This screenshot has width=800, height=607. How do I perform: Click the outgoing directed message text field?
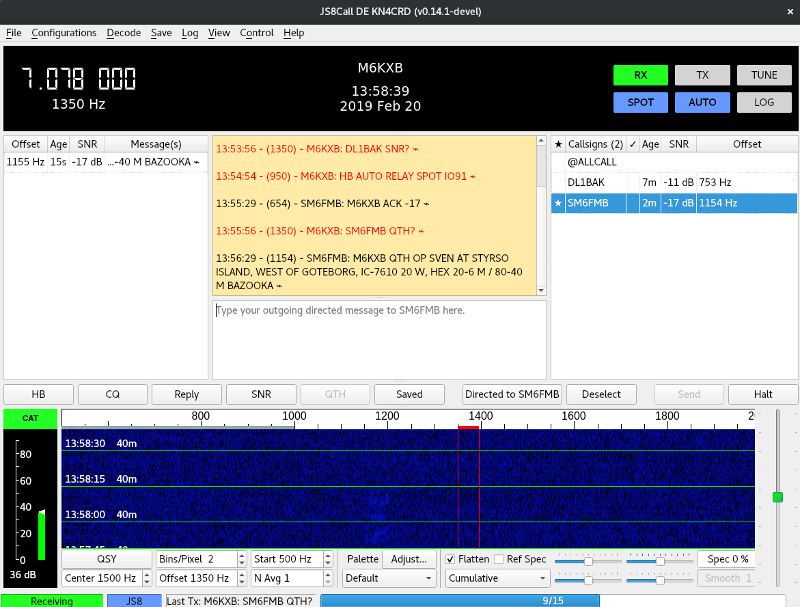[x=378, y=340]
